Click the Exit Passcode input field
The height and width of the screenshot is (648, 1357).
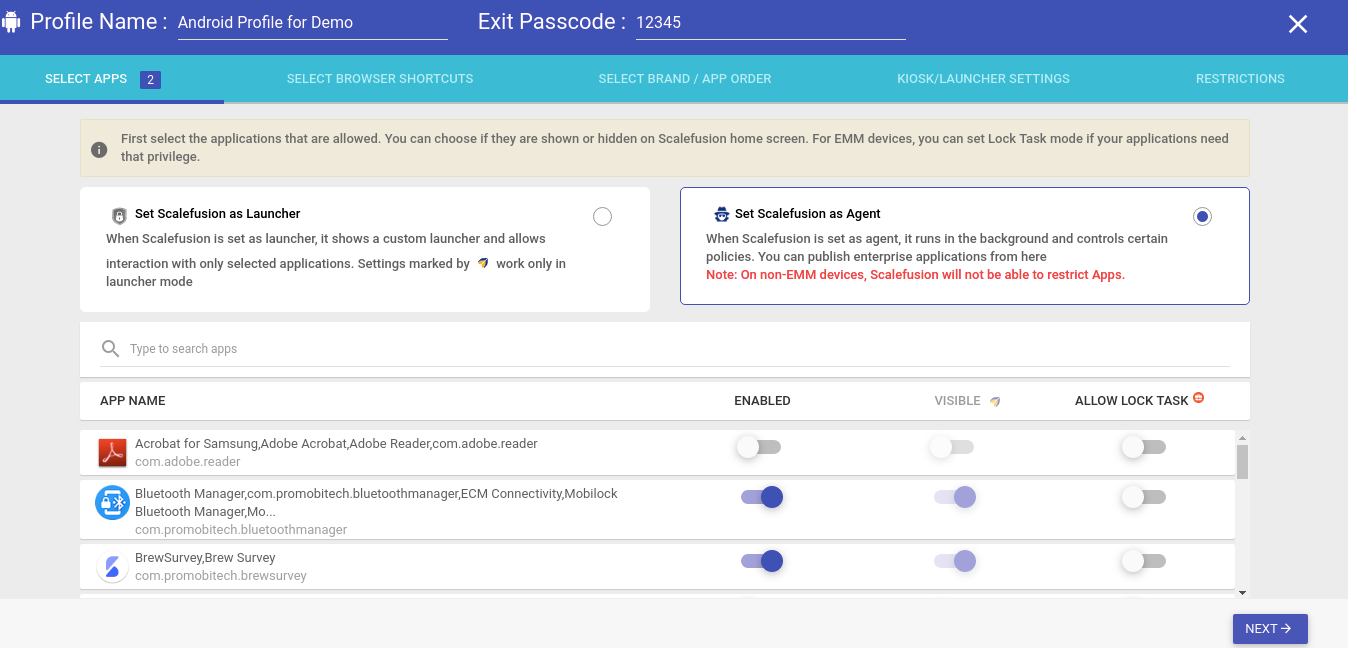coord(771,23)
